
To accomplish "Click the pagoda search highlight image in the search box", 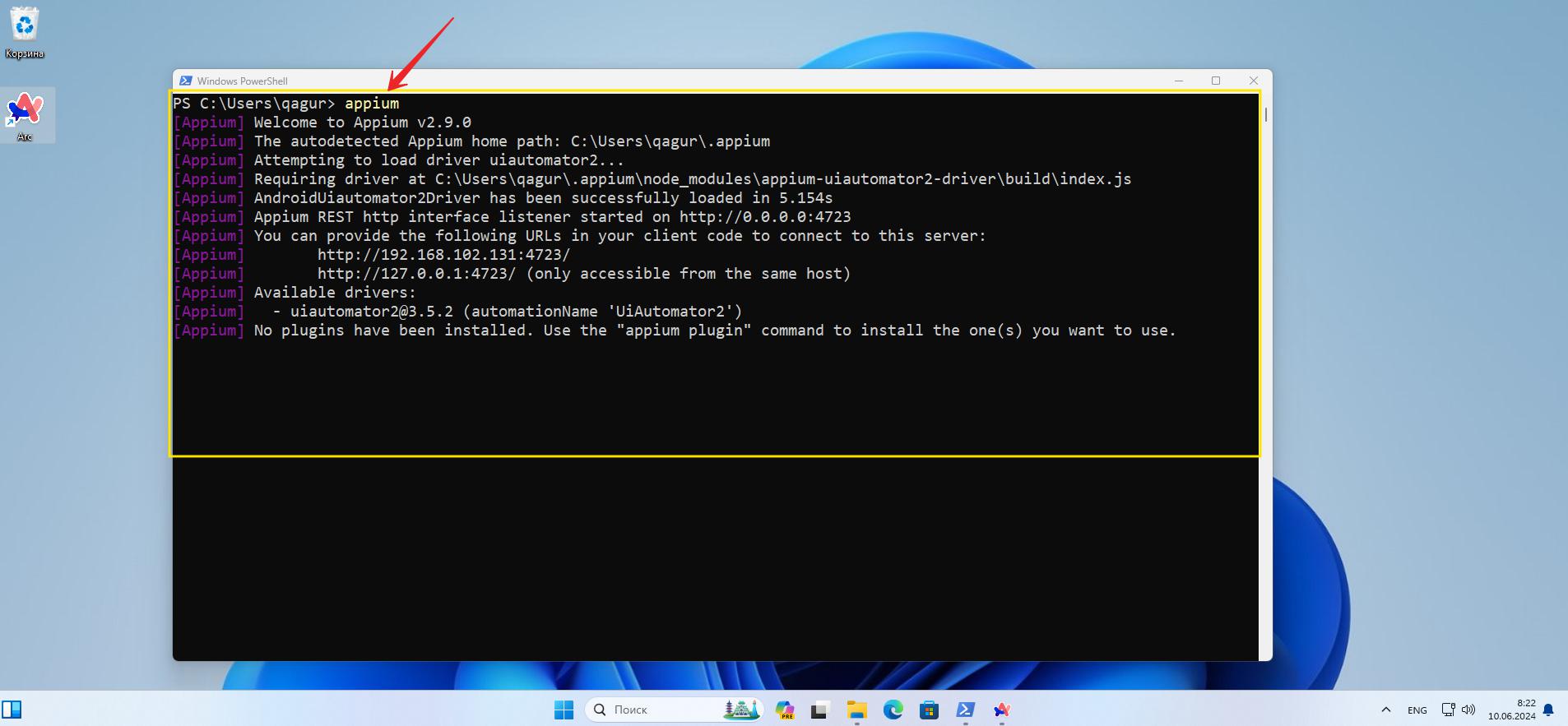I will click(x=740, y=709).
